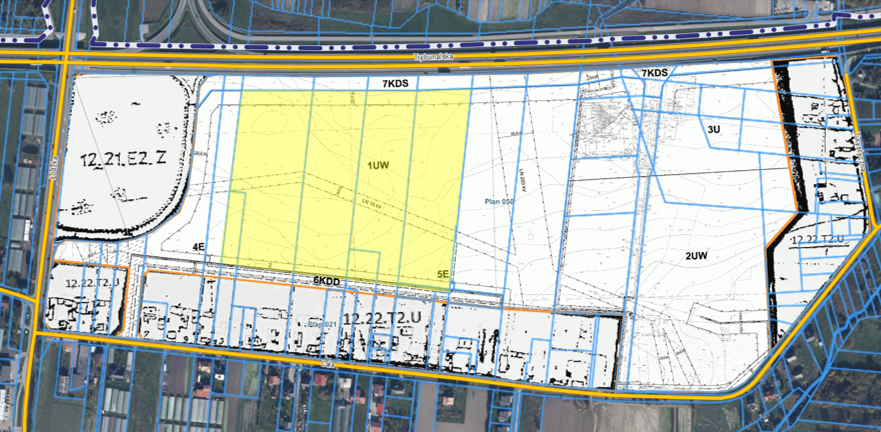Click the 3U zone label

point(713,129)
